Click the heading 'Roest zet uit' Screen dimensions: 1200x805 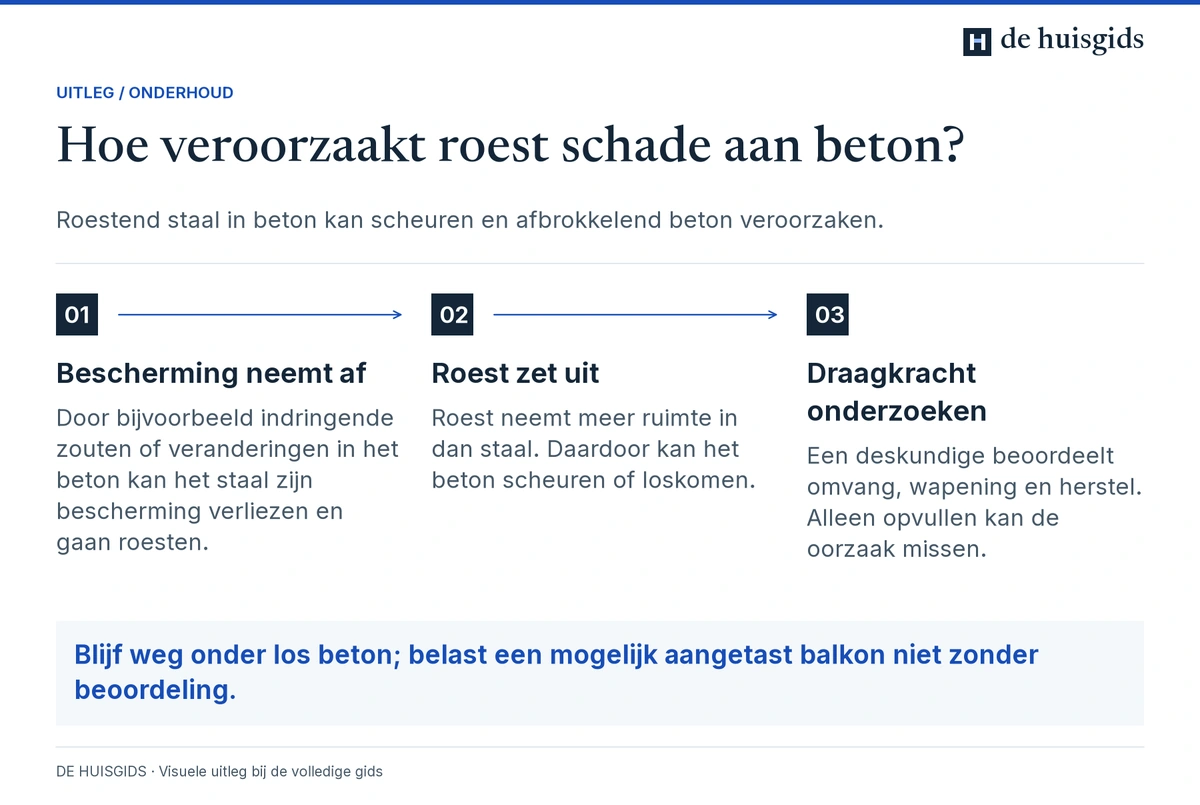(516, 374)
